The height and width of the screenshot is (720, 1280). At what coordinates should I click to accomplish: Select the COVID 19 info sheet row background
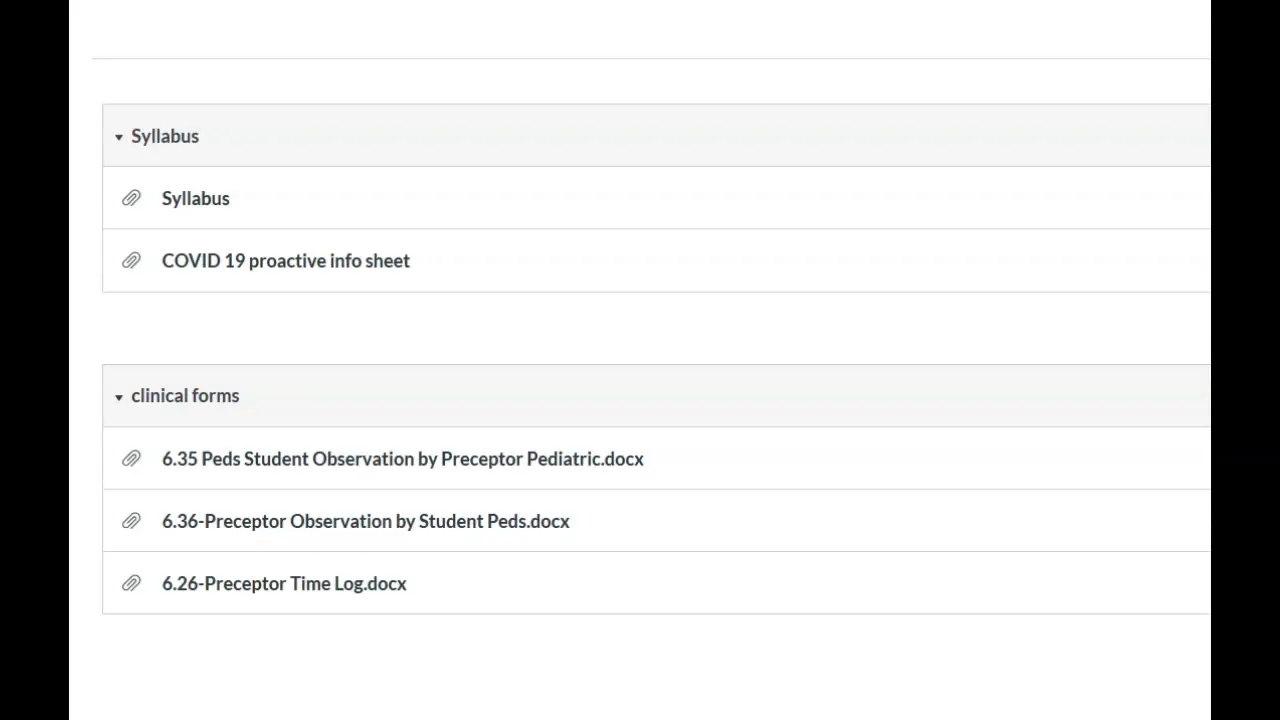click(800, 261)
